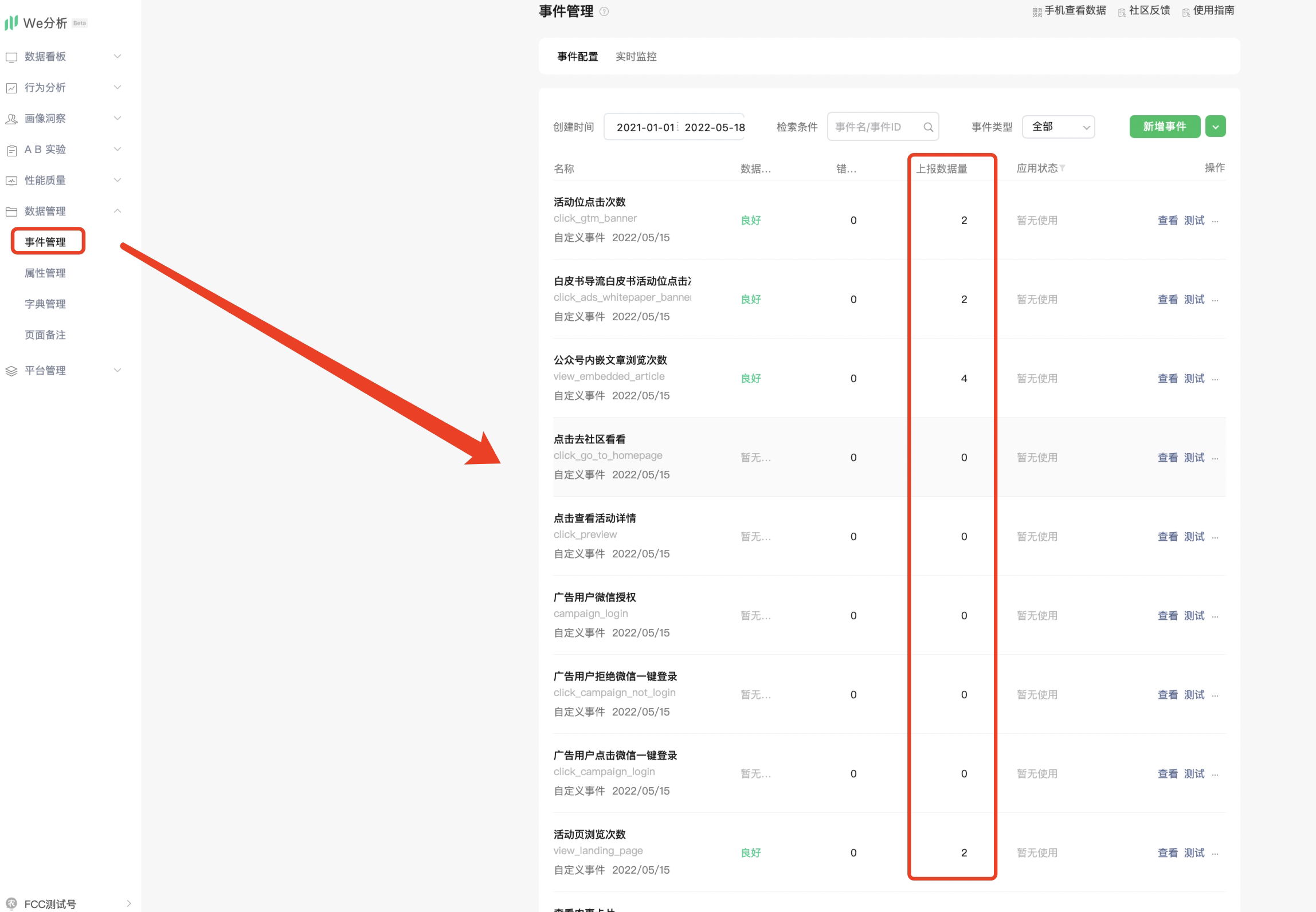The width and height of the screenshot is (1316, 912).
Task: Click the 创建时间 start date field
Action: pos(645,127)
